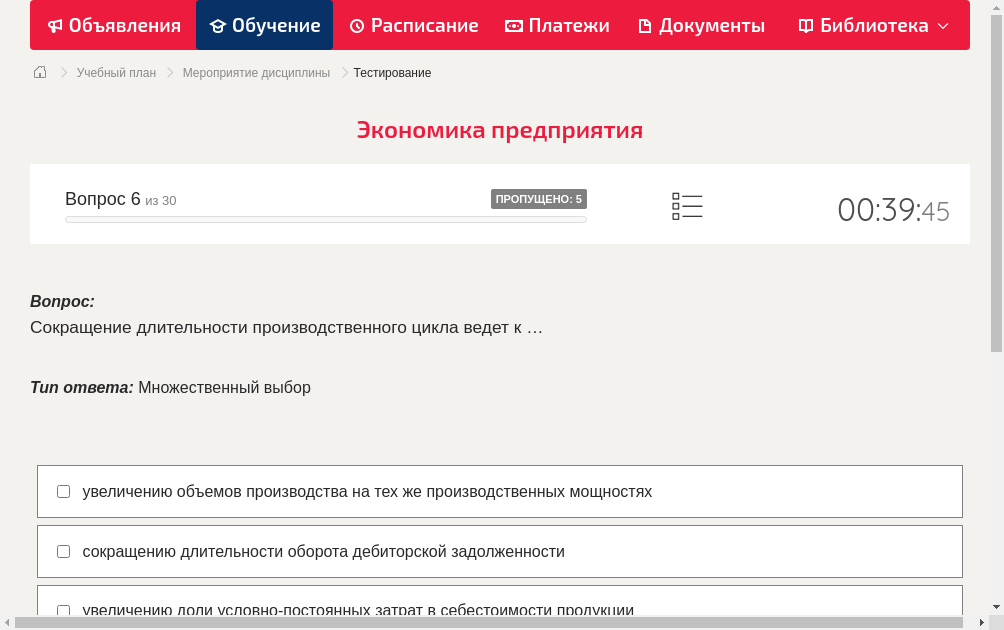Check the answer about условно-постоянных затрат
The image size is (1004, 630).
click(63, 611)
